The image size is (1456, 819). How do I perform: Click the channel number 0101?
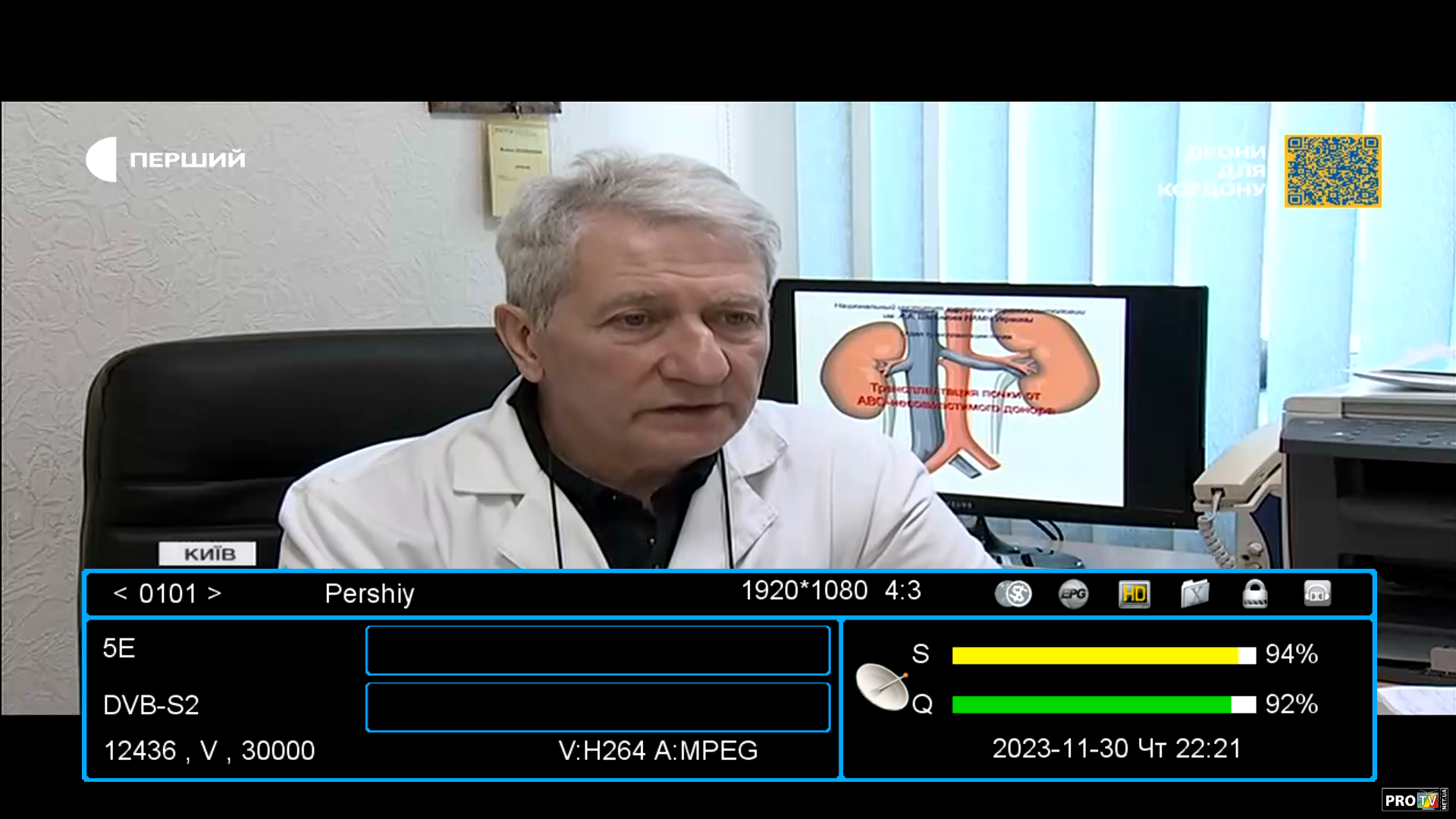click(x=168, y=594)
